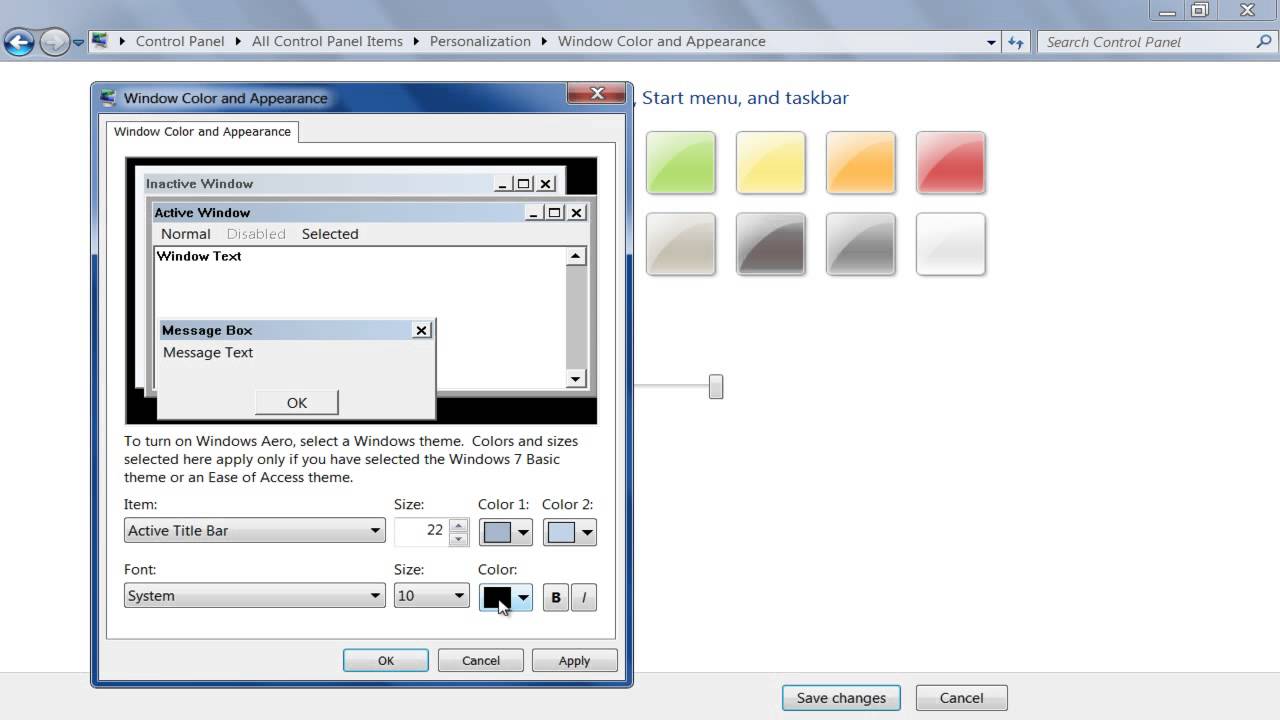
Task: Click the Message Text label in the preview
Action: point(208,352)
